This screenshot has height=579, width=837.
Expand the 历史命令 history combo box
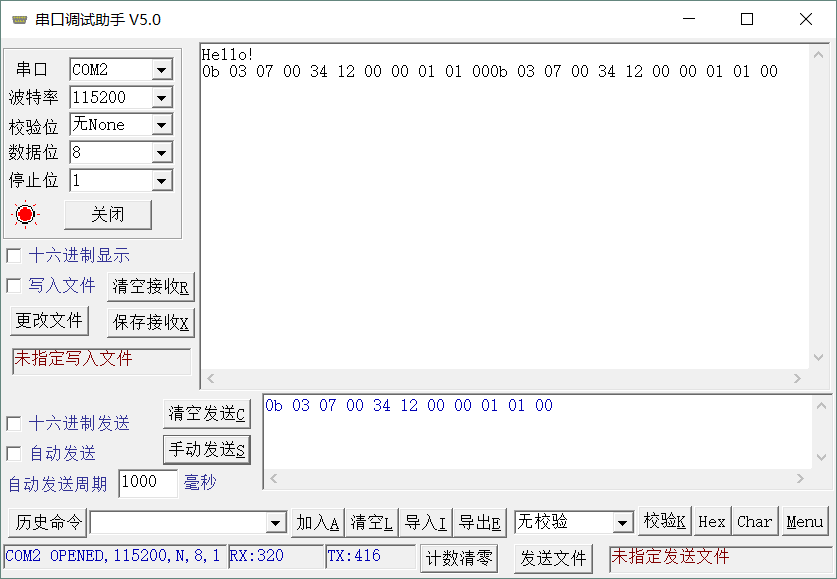coord(275,523)
